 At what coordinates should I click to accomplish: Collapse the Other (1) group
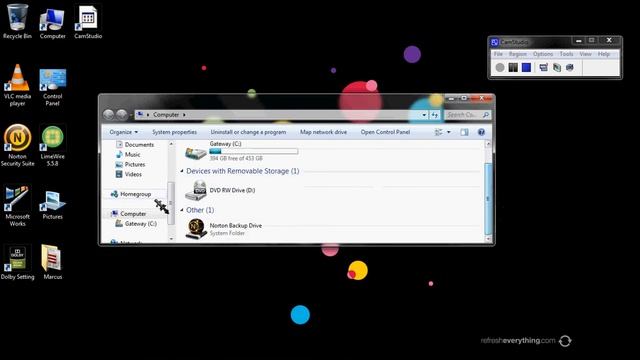pos(182,210)
